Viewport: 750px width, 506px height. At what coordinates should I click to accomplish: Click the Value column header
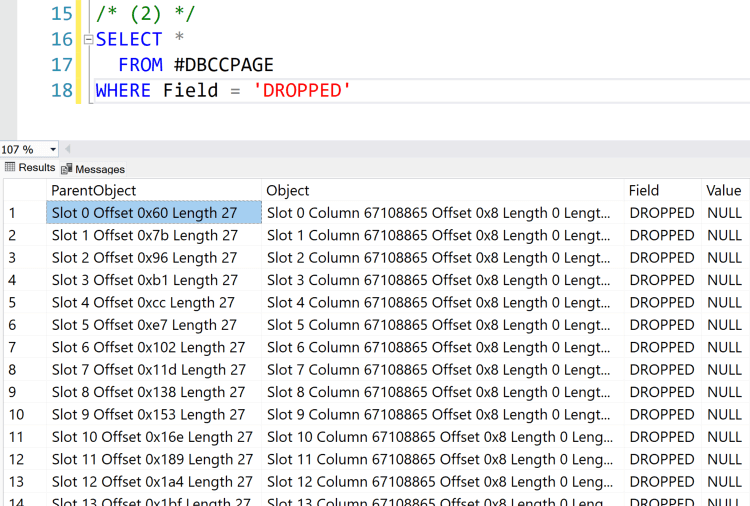pos(726,190)
